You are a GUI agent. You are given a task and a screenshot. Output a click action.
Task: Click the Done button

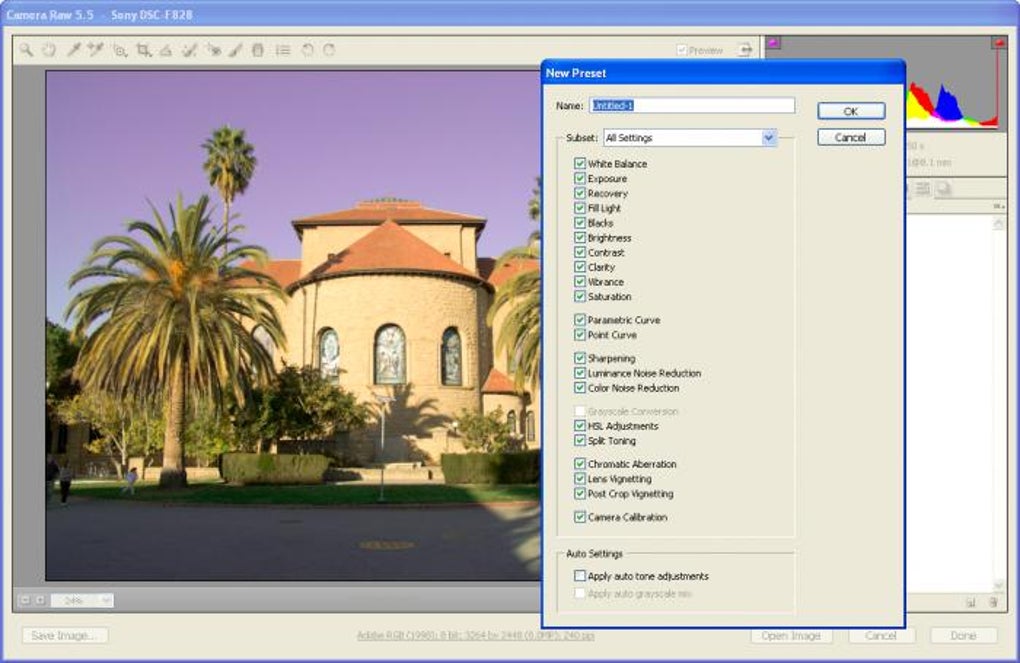coord(963,636)
